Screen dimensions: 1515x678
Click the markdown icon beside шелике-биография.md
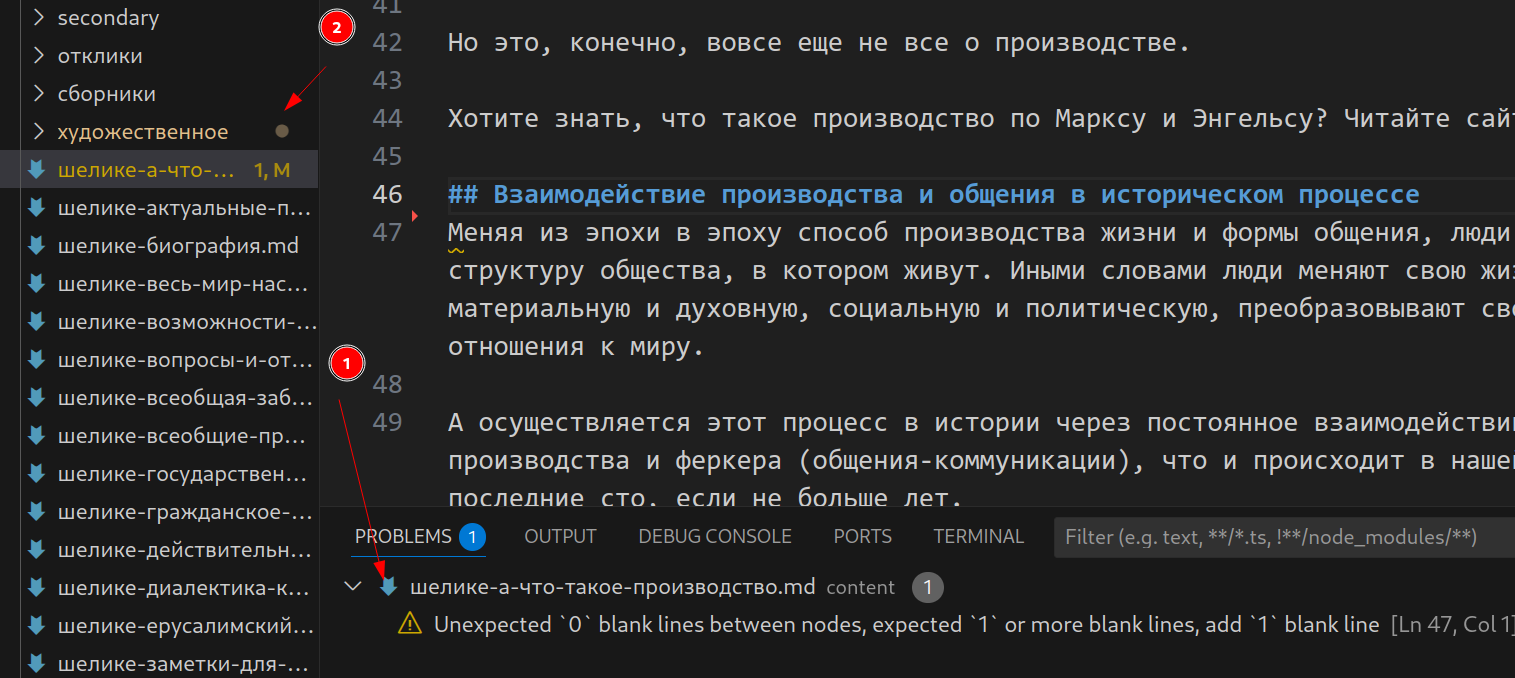(x=37, y=246)
